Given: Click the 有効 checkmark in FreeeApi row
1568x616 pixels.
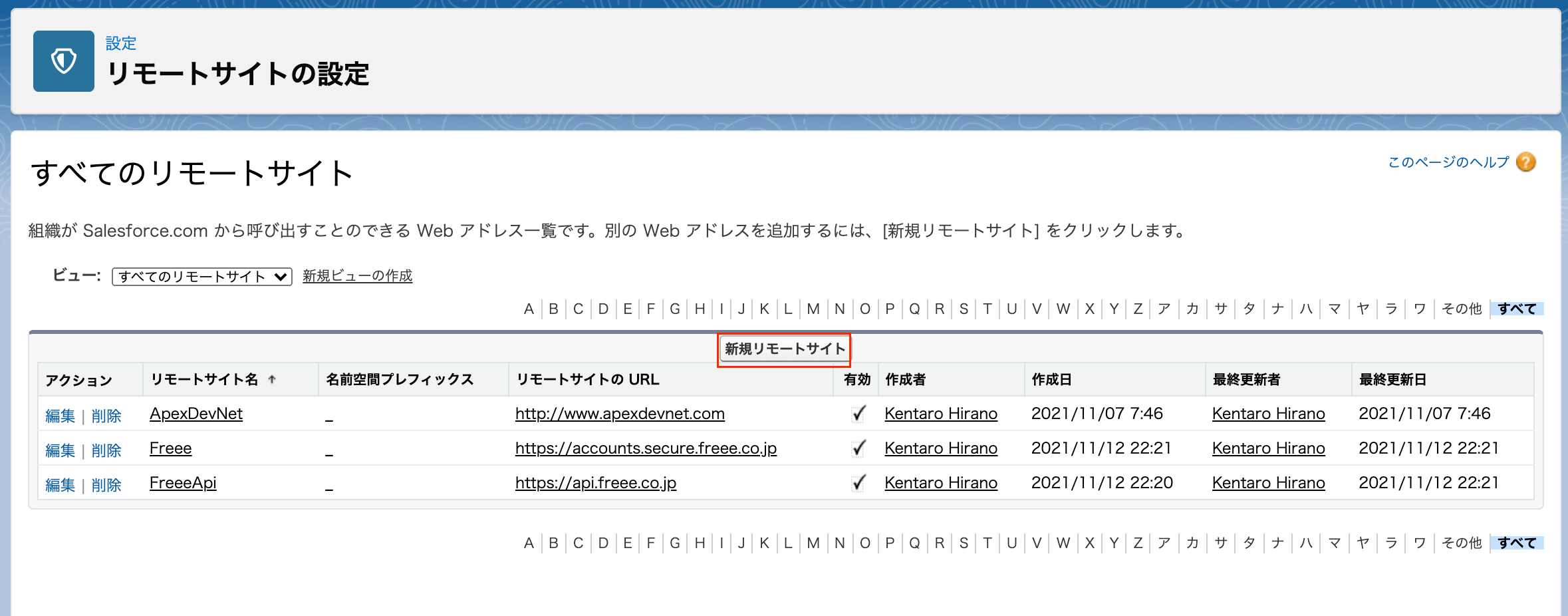Looking at the screenshot, I should (x=858, y=483).
